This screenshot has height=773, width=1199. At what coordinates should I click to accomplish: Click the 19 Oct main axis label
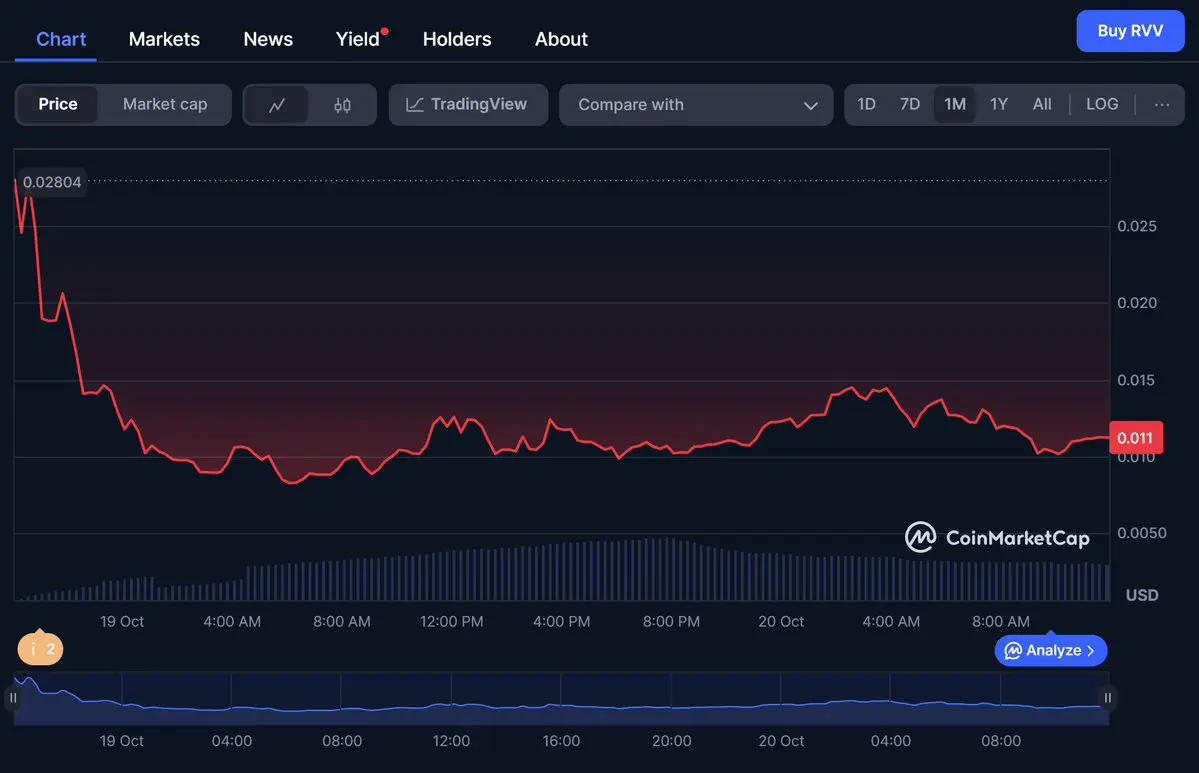[122, 622]
